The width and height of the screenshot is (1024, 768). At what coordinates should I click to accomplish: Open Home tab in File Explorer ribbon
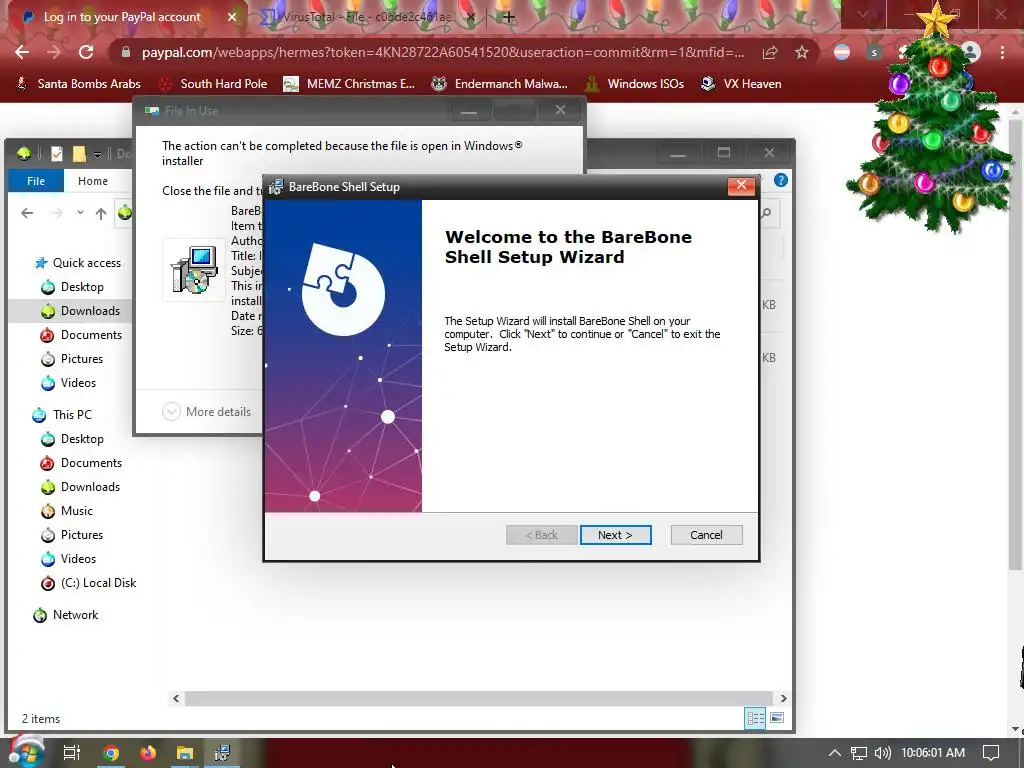click(x=93, y=181)
